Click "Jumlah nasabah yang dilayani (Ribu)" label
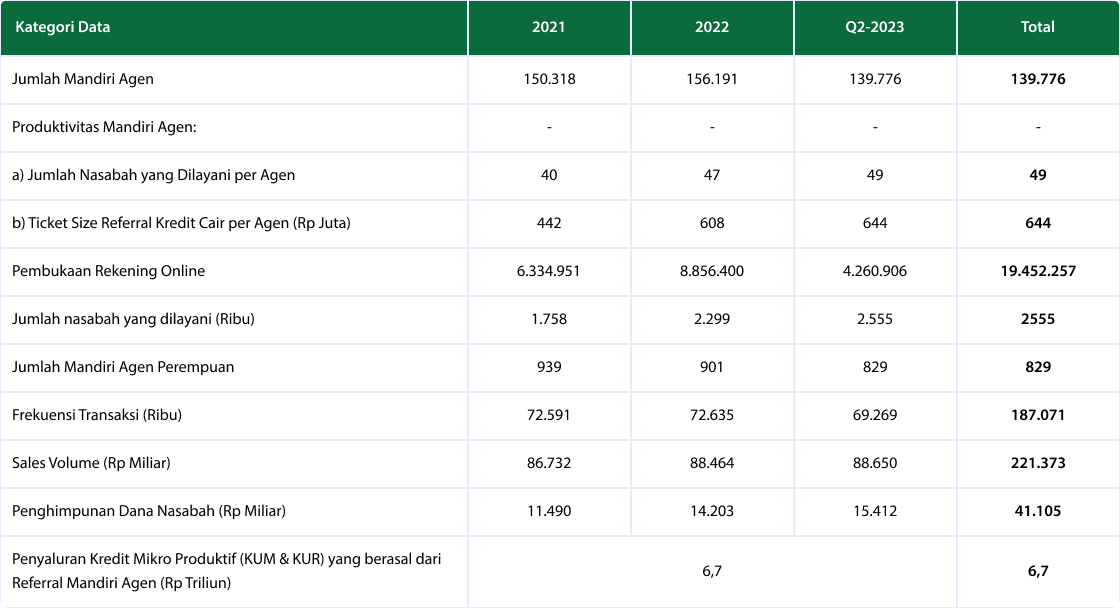Image resolution: width=1120 pixels, height=608 pixels. pyautogui.click(x=134, y=319)
